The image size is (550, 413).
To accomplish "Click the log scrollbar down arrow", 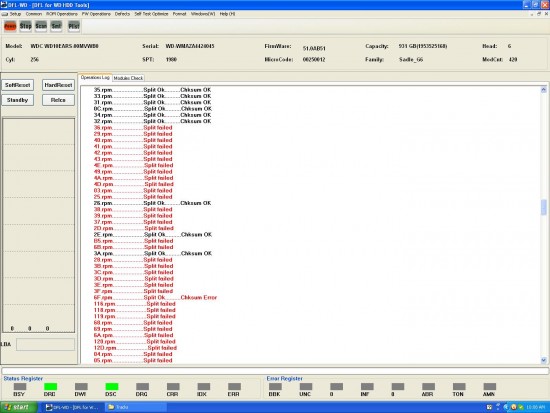I will point(543,360).
